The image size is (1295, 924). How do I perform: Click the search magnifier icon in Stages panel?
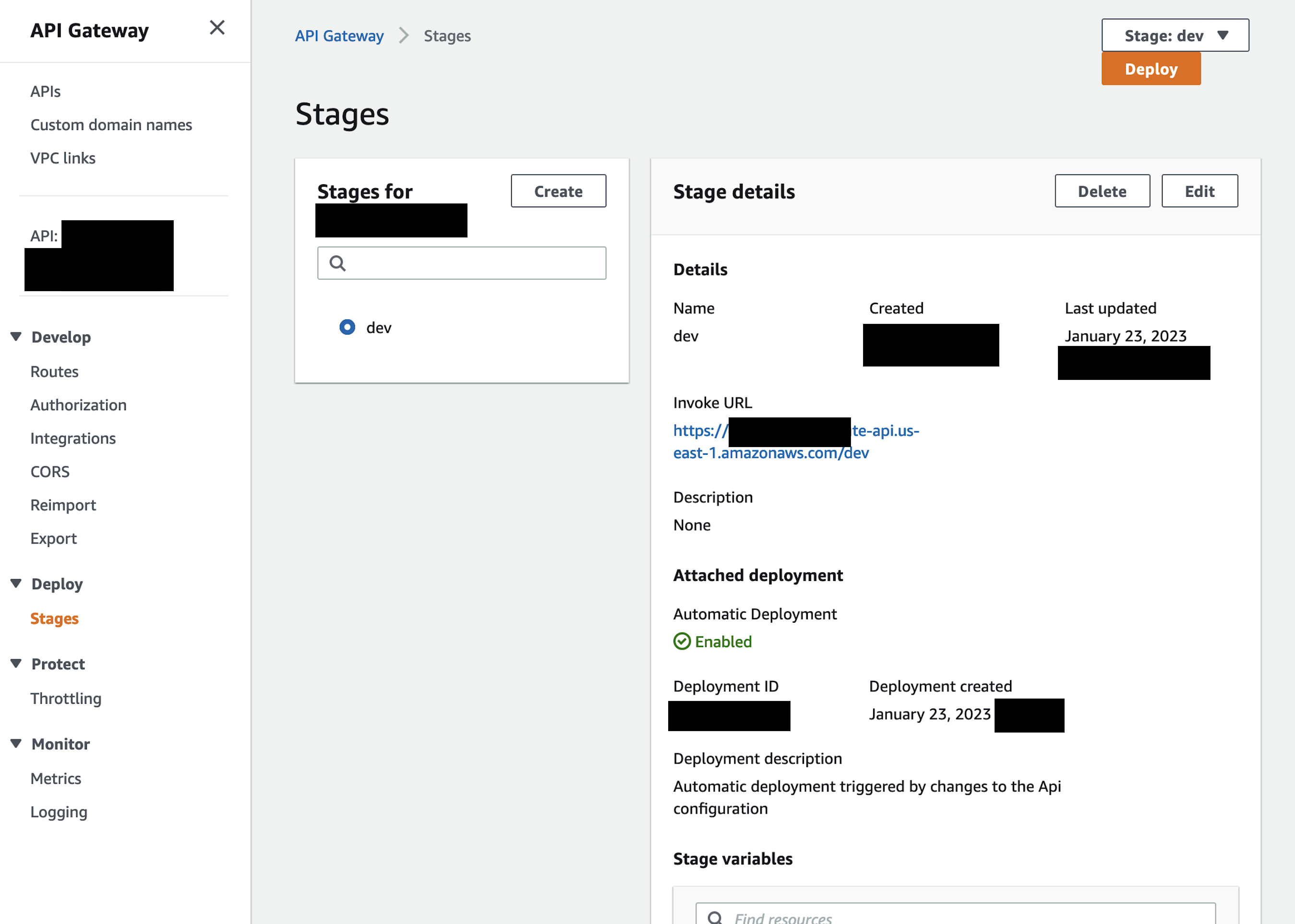tap(337, 263)
